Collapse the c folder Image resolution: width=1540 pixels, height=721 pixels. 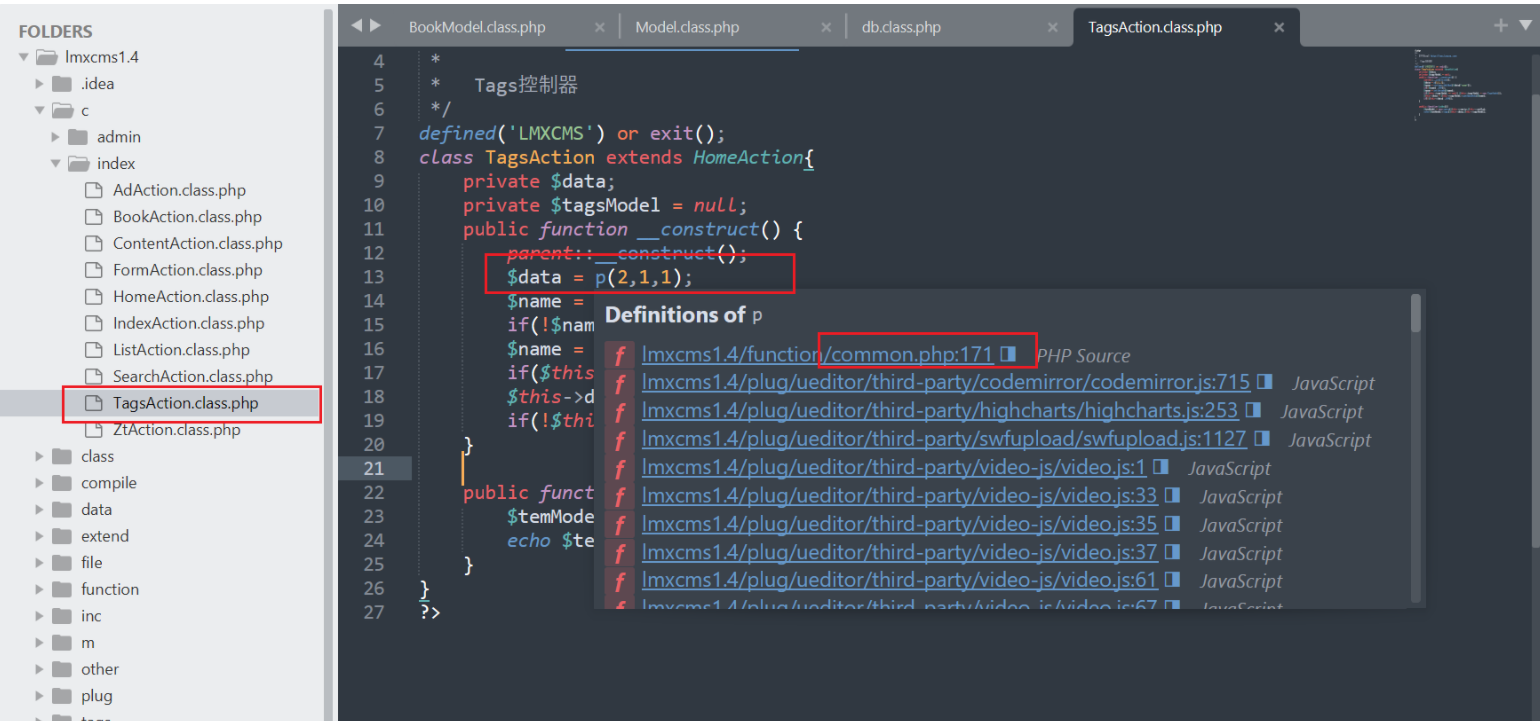click(40, 110)
